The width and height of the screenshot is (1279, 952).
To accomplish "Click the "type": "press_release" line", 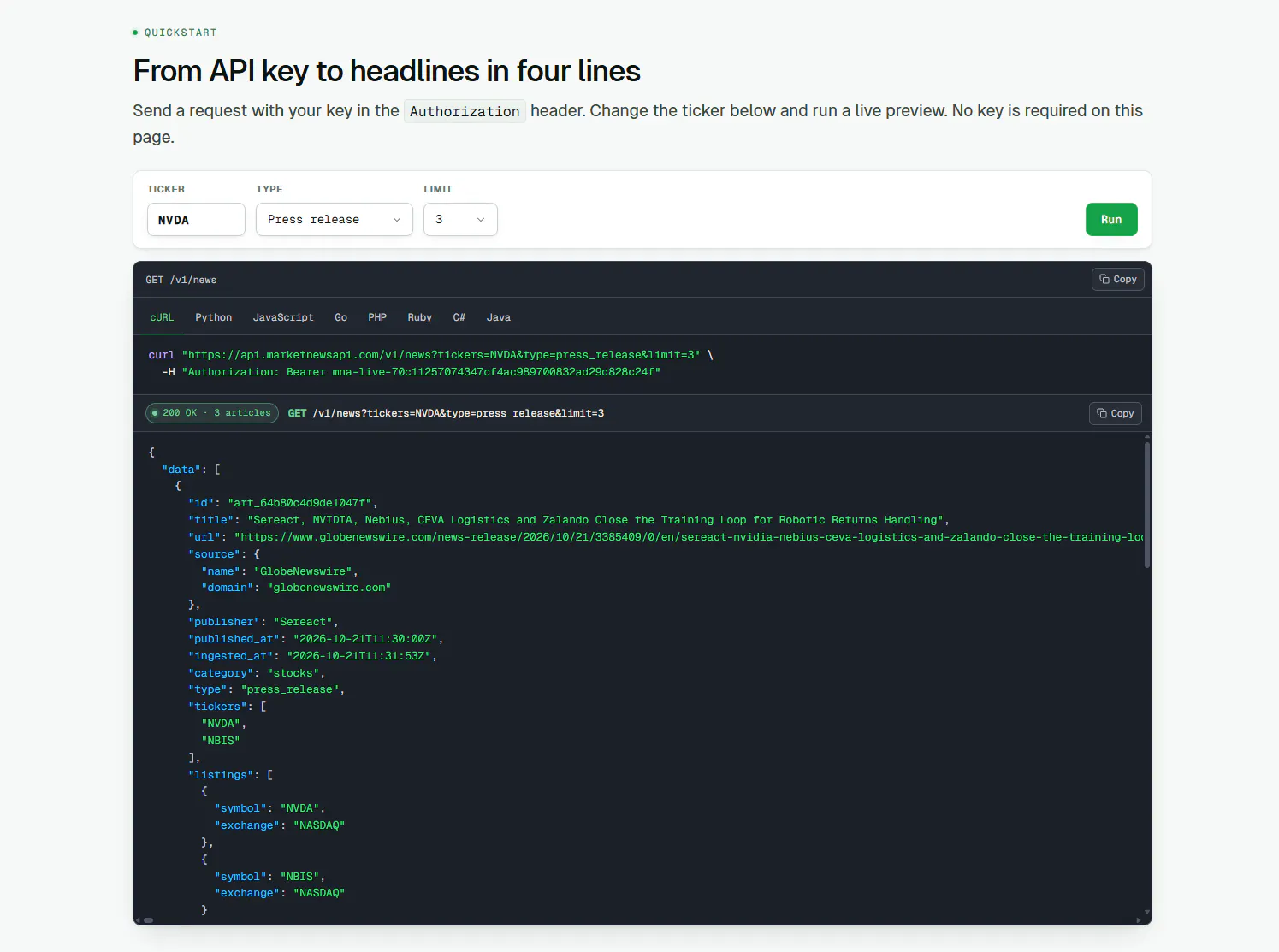I will (x=267, y=689).
